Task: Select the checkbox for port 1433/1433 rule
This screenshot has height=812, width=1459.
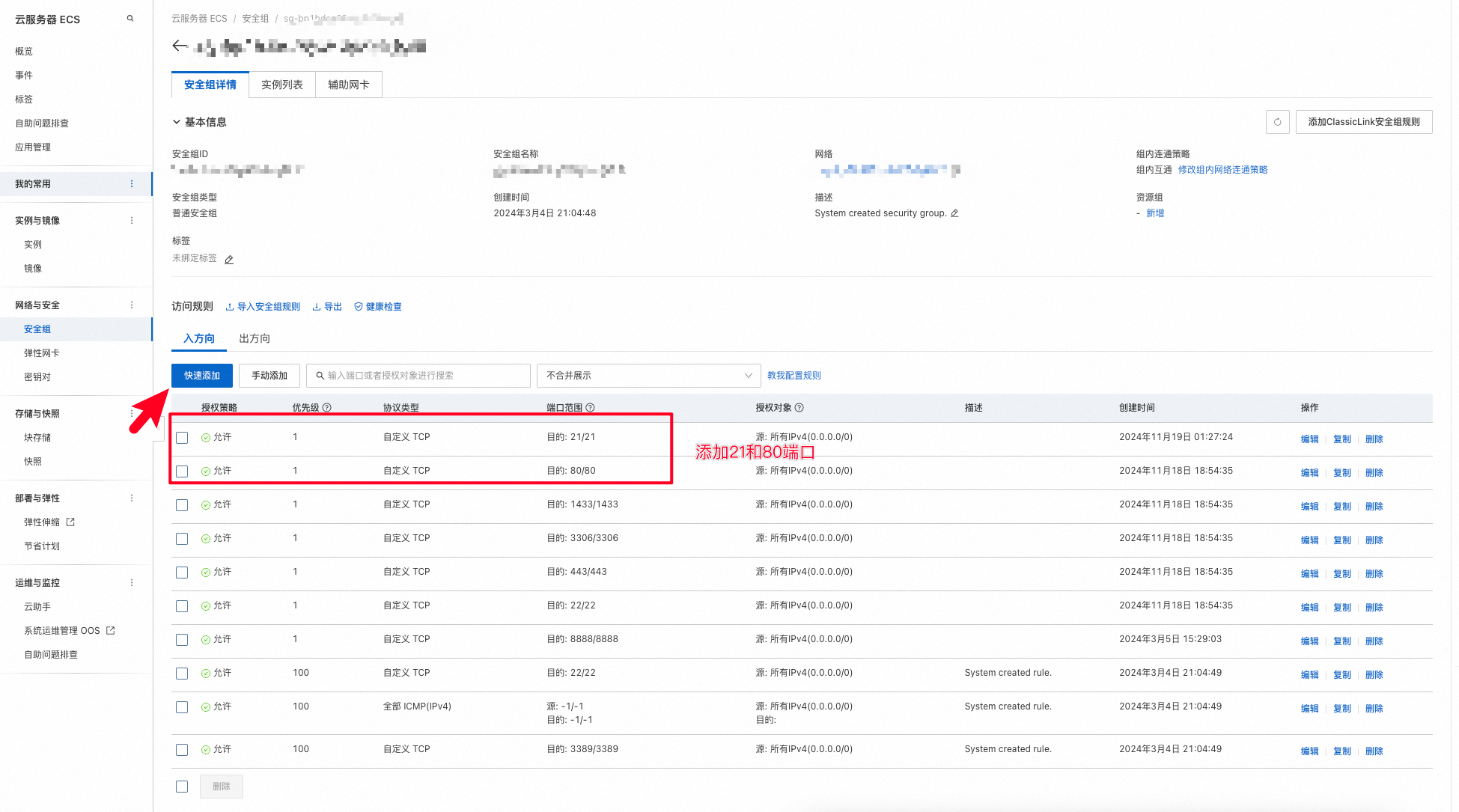Action: tap(182, 505)
